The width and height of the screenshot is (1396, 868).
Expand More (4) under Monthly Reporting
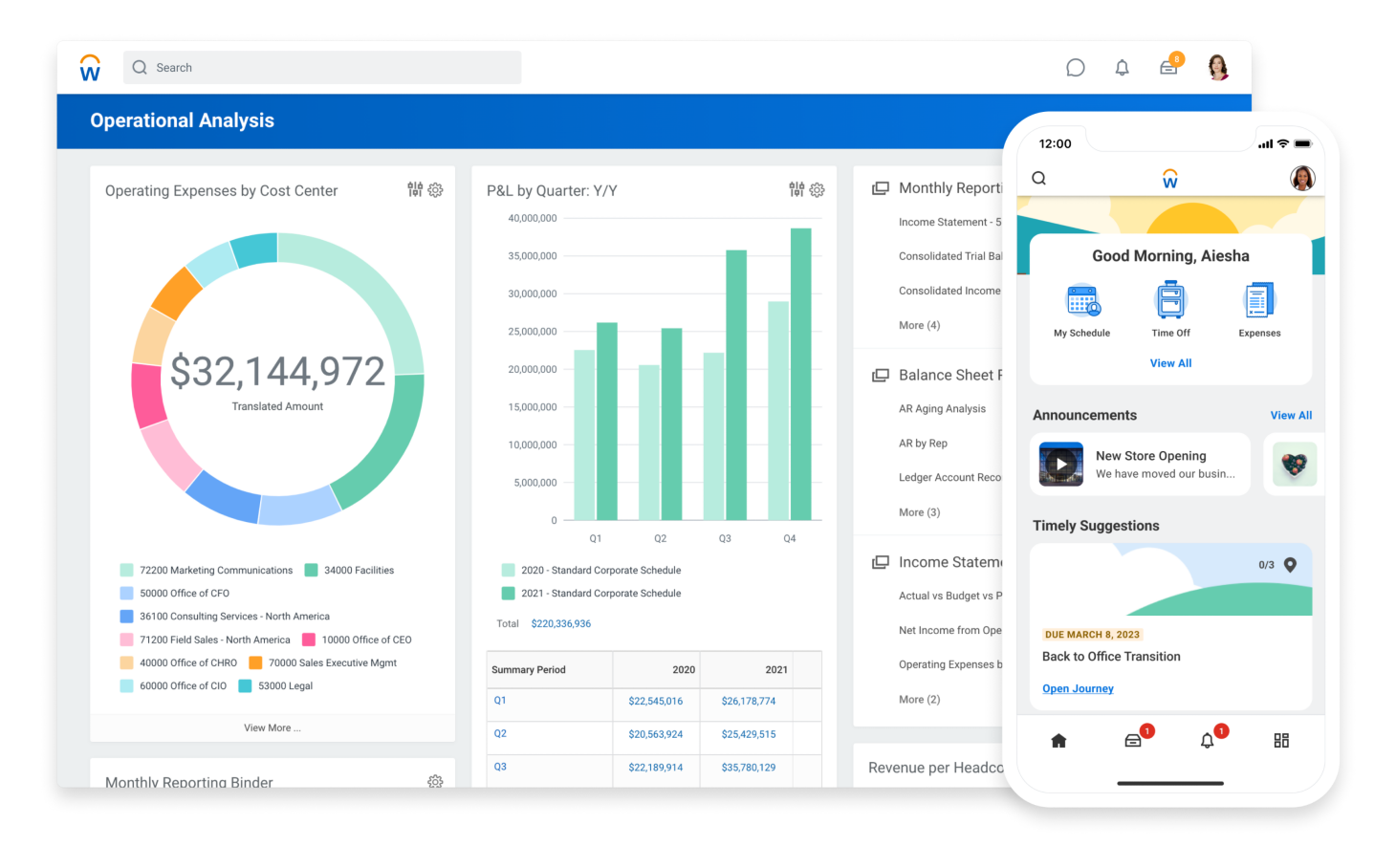tap(918, 325)
